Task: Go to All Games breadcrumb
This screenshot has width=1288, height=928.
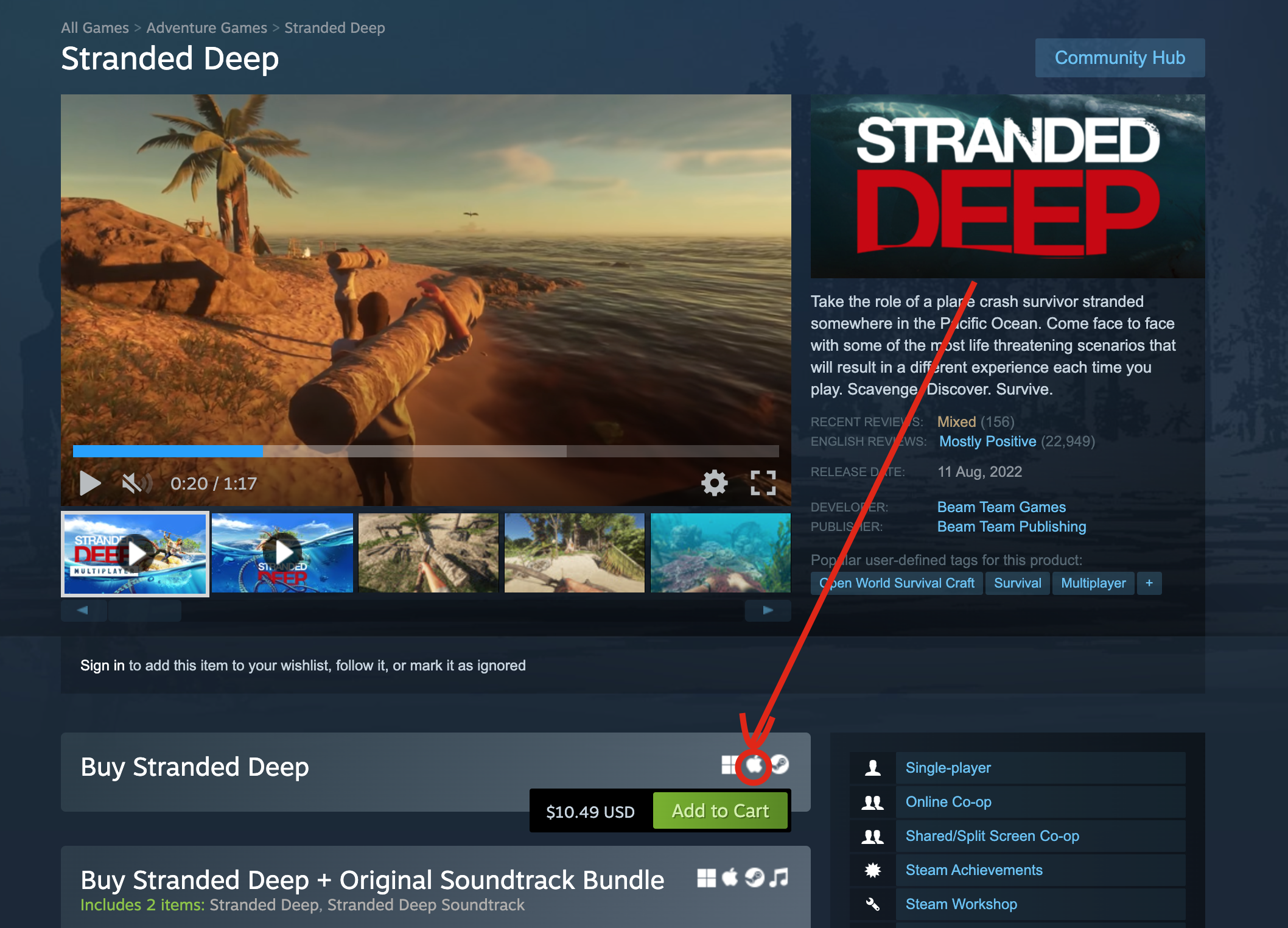Action: coord(95,28)
